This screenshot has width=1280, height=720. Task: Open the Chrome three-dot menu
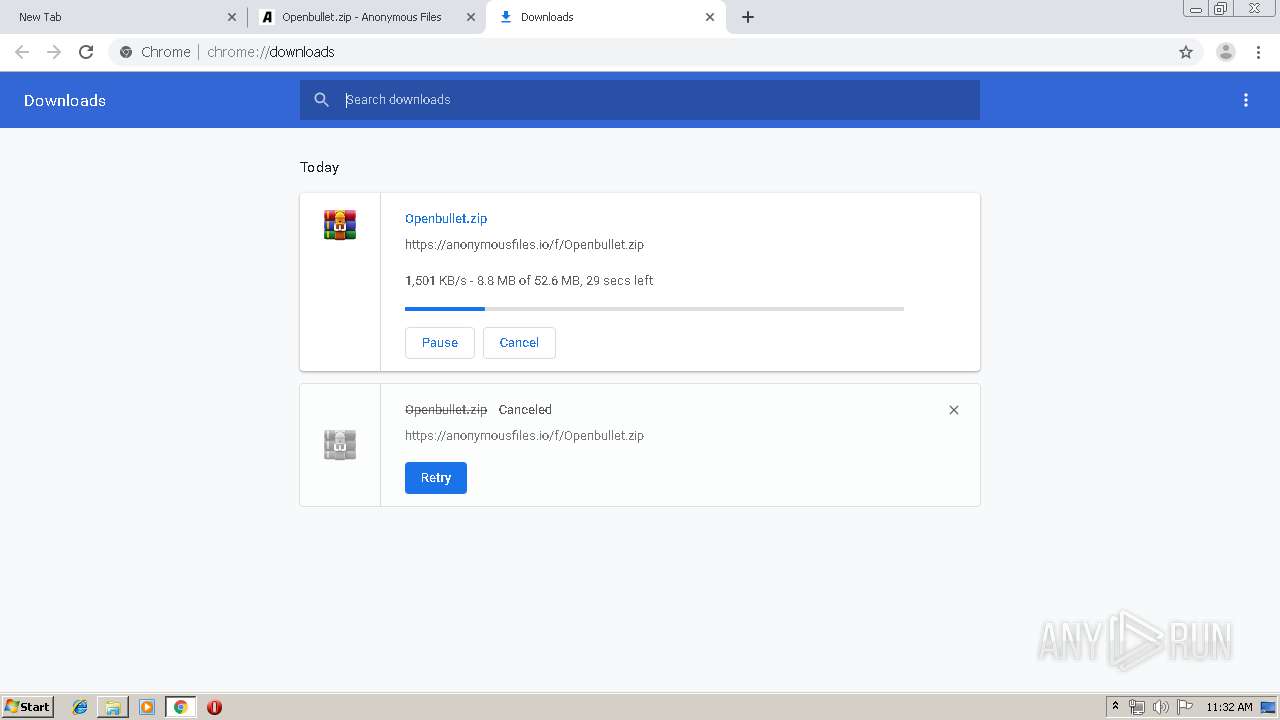pos(1258,52)
